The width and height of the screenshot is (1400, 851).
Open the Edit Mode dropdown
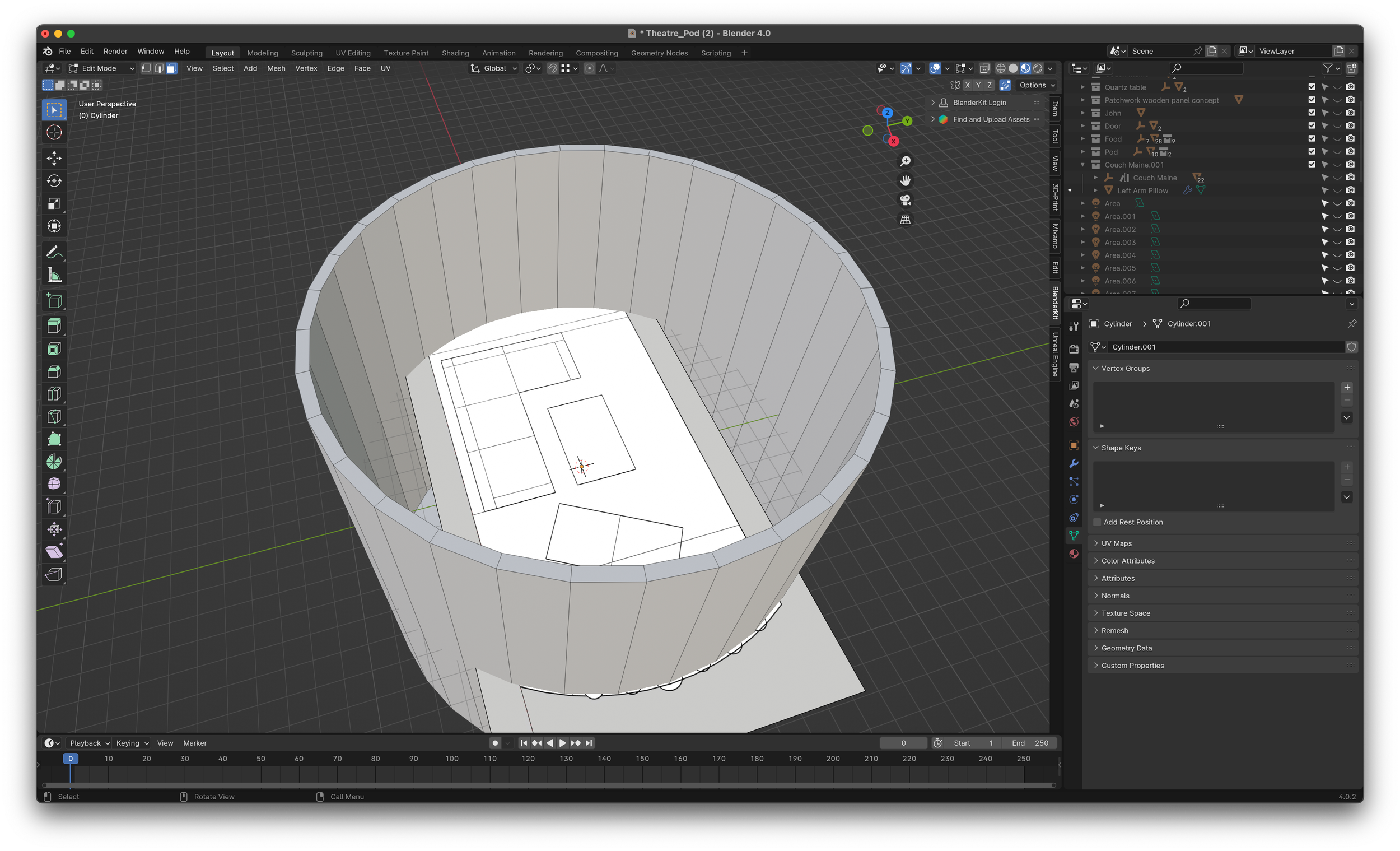coord(101,68)
